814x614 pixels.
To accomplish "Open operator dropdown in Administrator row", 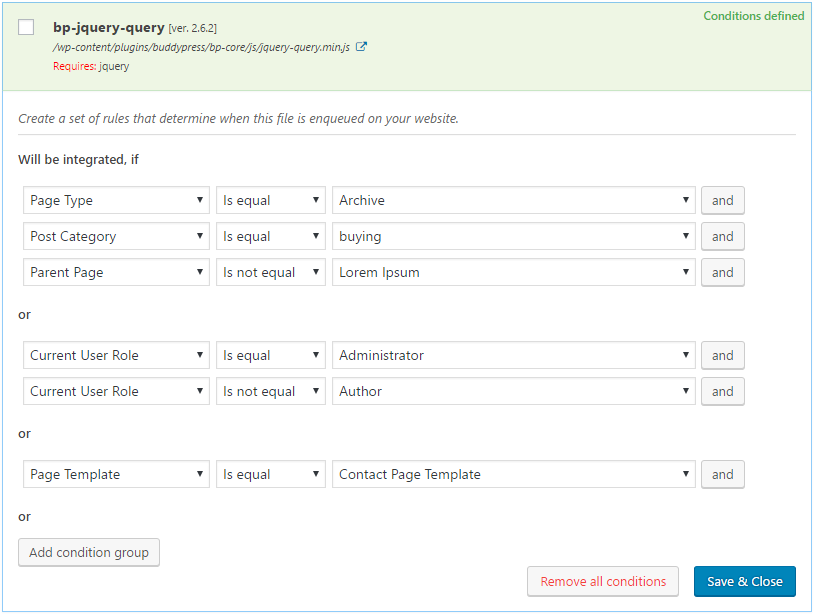I will click(x=270, y=355).
